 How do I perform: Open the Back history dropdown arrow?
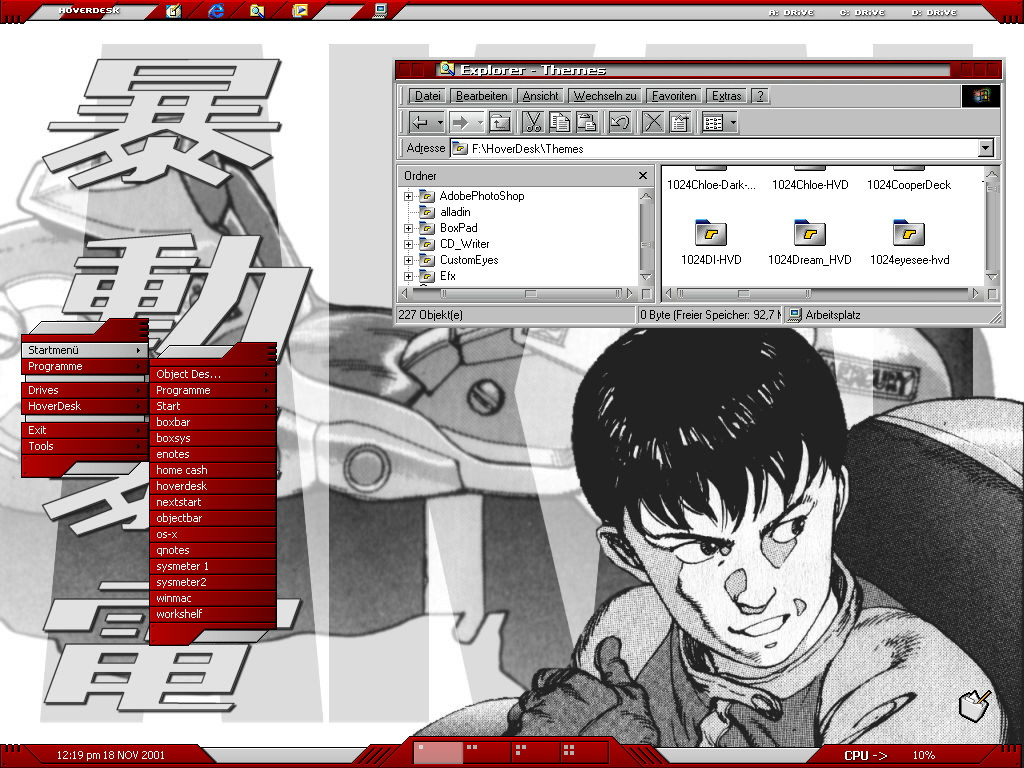(440, 122)
